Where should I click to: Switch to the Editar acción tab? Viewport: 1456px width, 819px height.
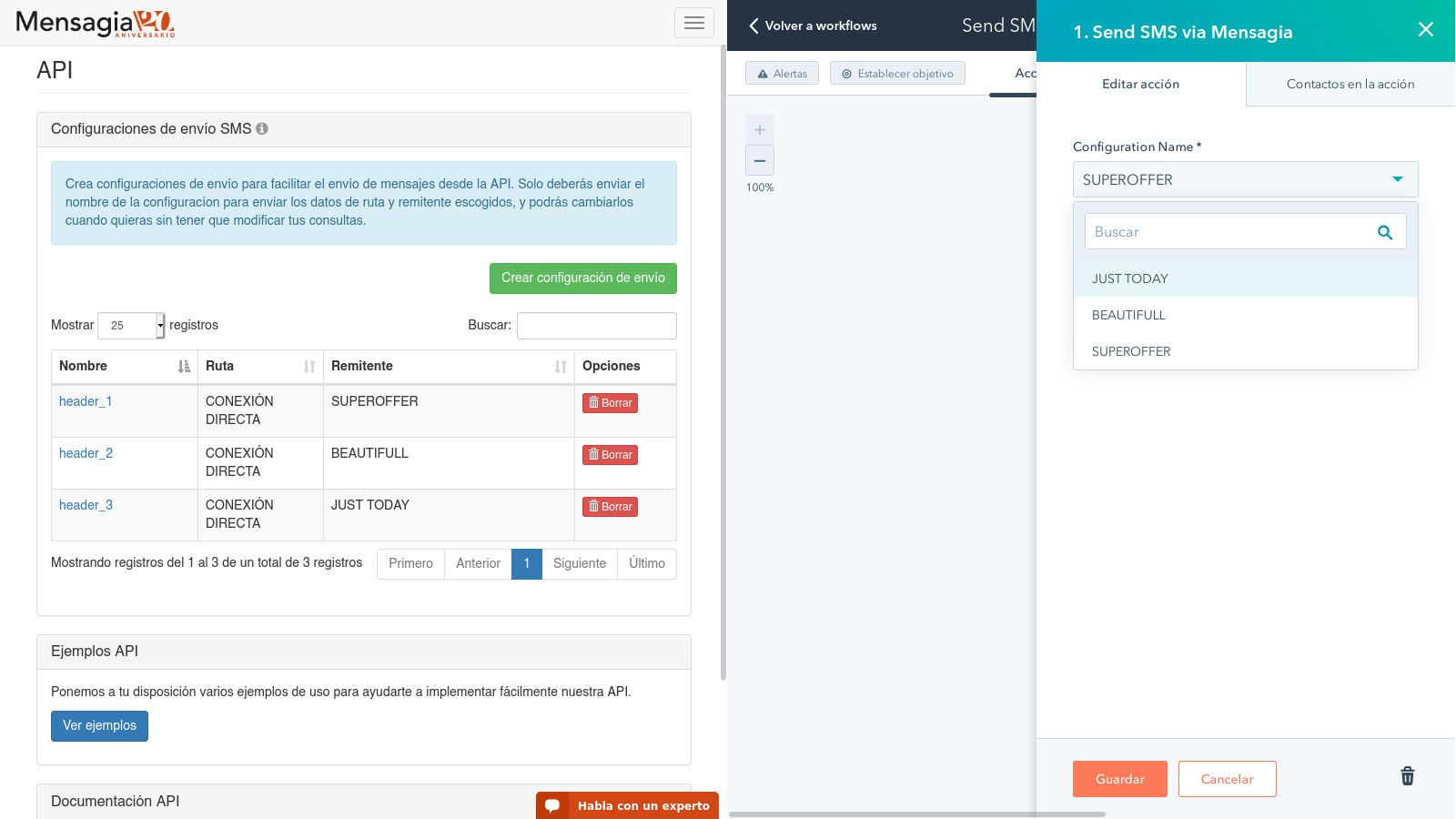(1140, 84)
